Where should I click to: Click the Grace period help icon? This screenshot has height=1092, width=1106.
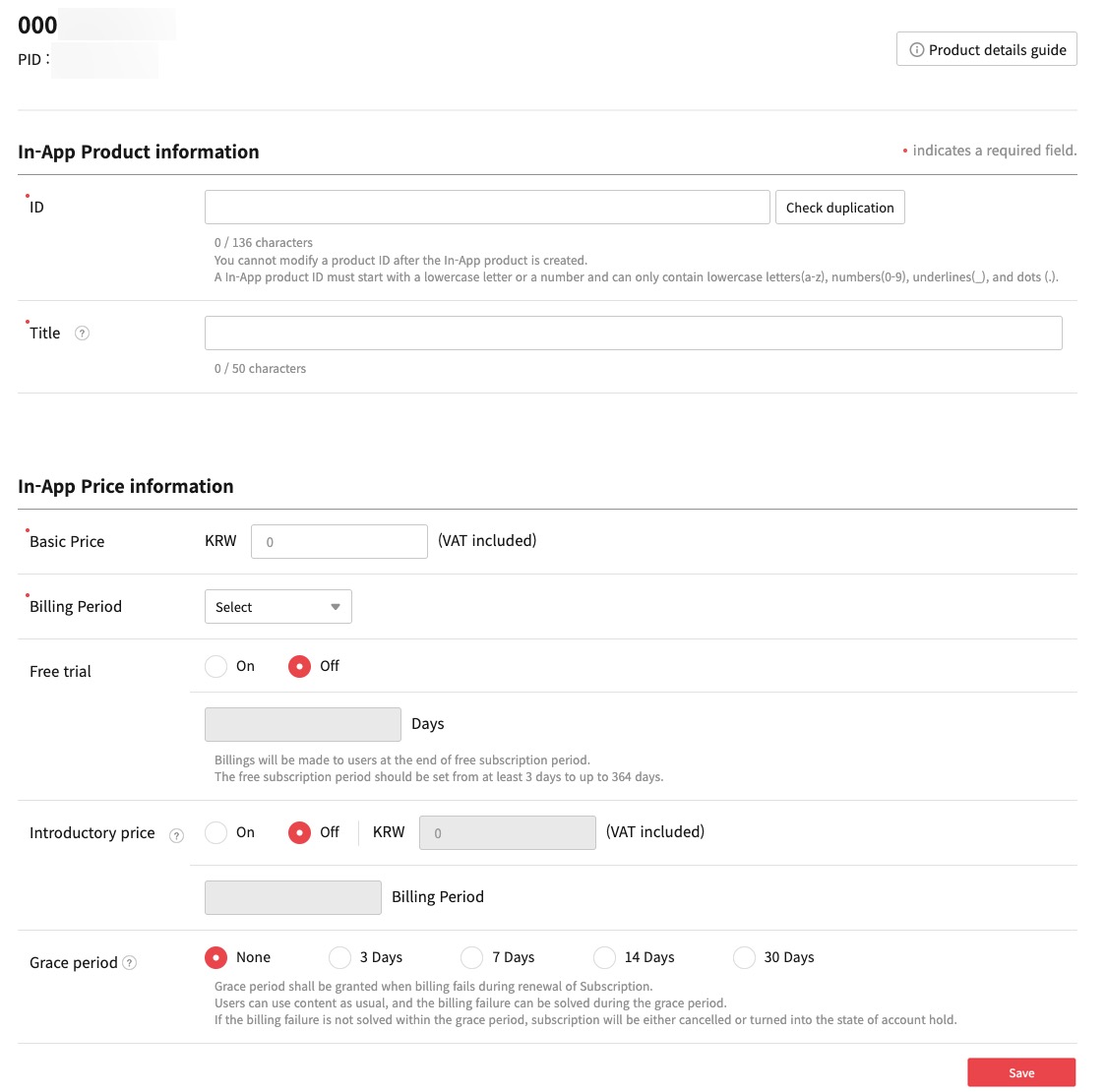coord(130,963)
